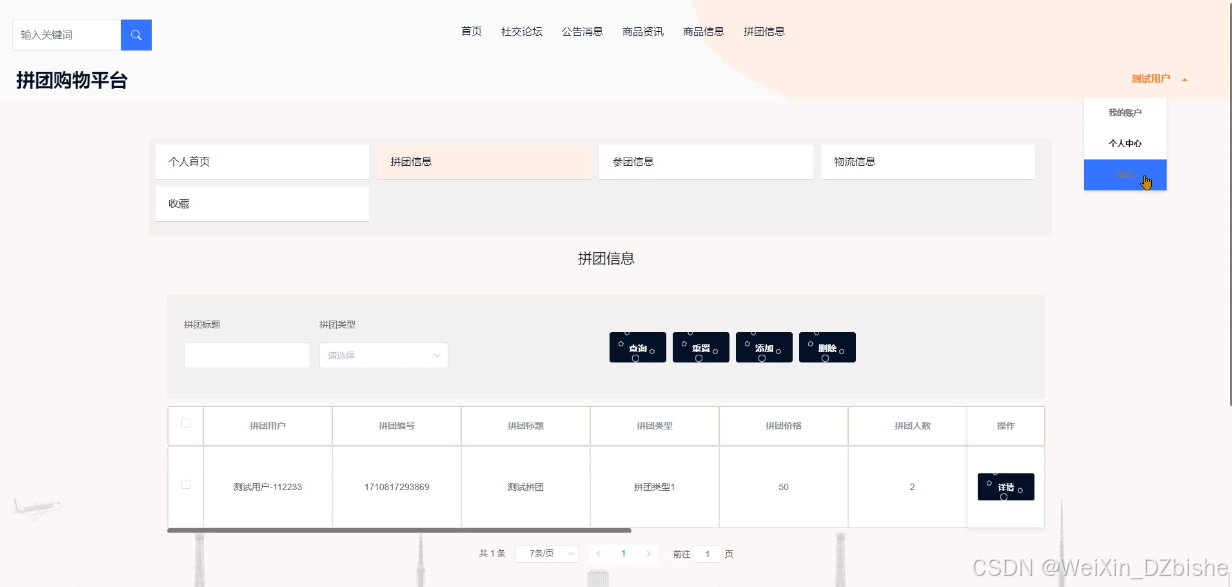Click the 测试用户-112233 cell
The height and width of the screenshot is (587, 1232).
(268, 487)
